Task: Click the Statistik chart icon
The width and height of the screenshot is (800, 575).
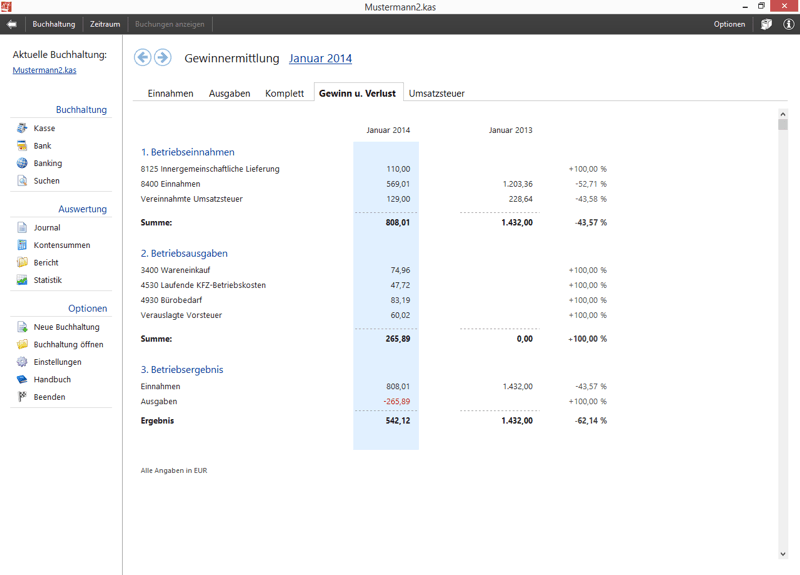Action: point(22,280)
